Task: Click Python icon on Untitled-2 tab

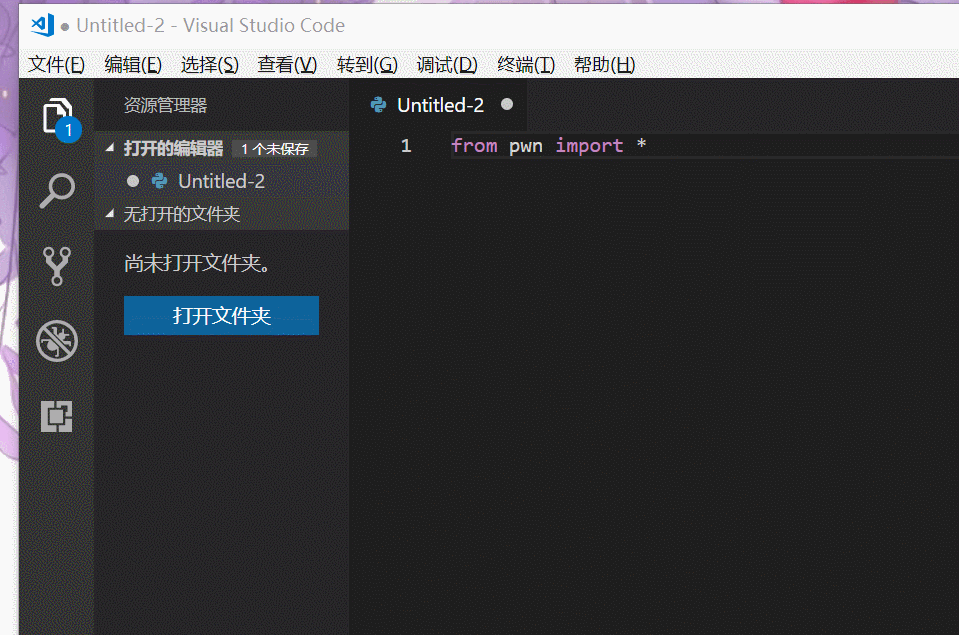Action: (378, 105)
